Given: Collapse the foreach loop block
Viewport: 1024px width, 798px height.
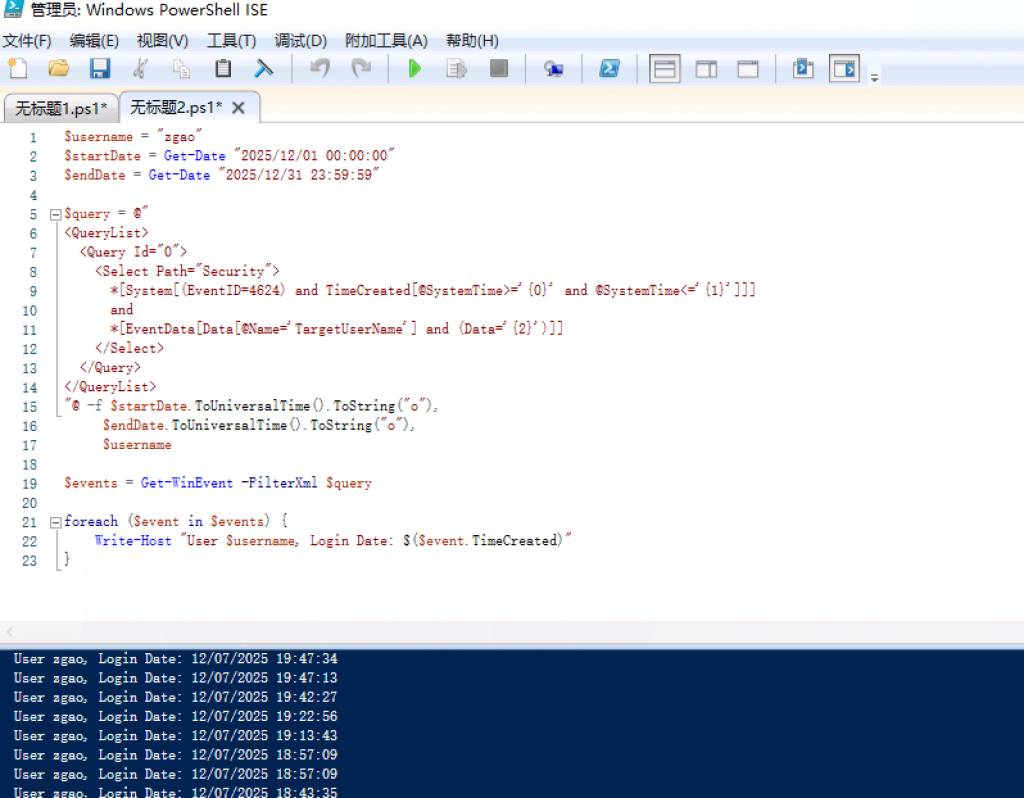Looking at the screenshot, I should click(x=55, y=522).
